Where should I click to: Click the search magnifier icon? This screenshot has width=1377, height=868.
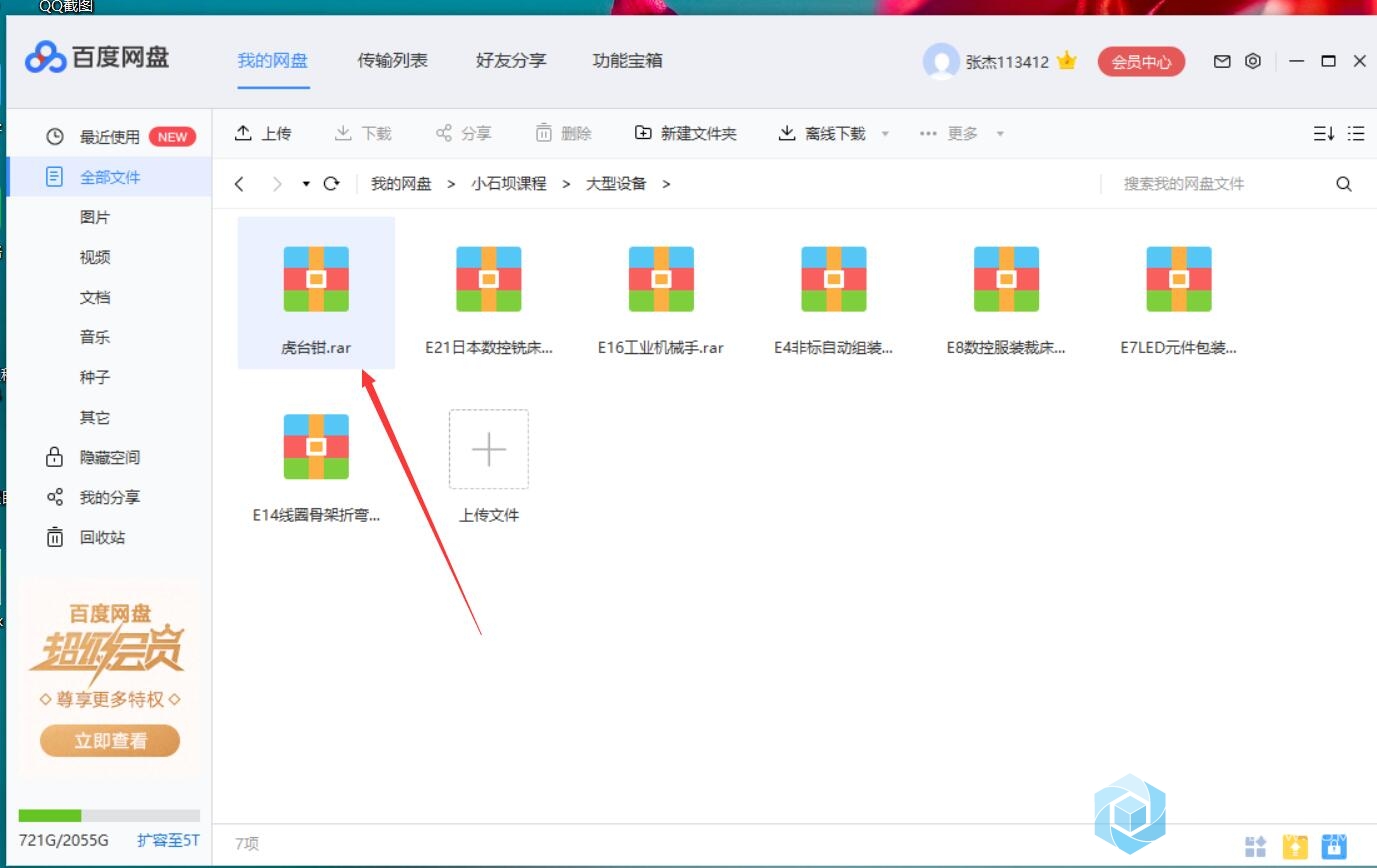[1344, 184]
